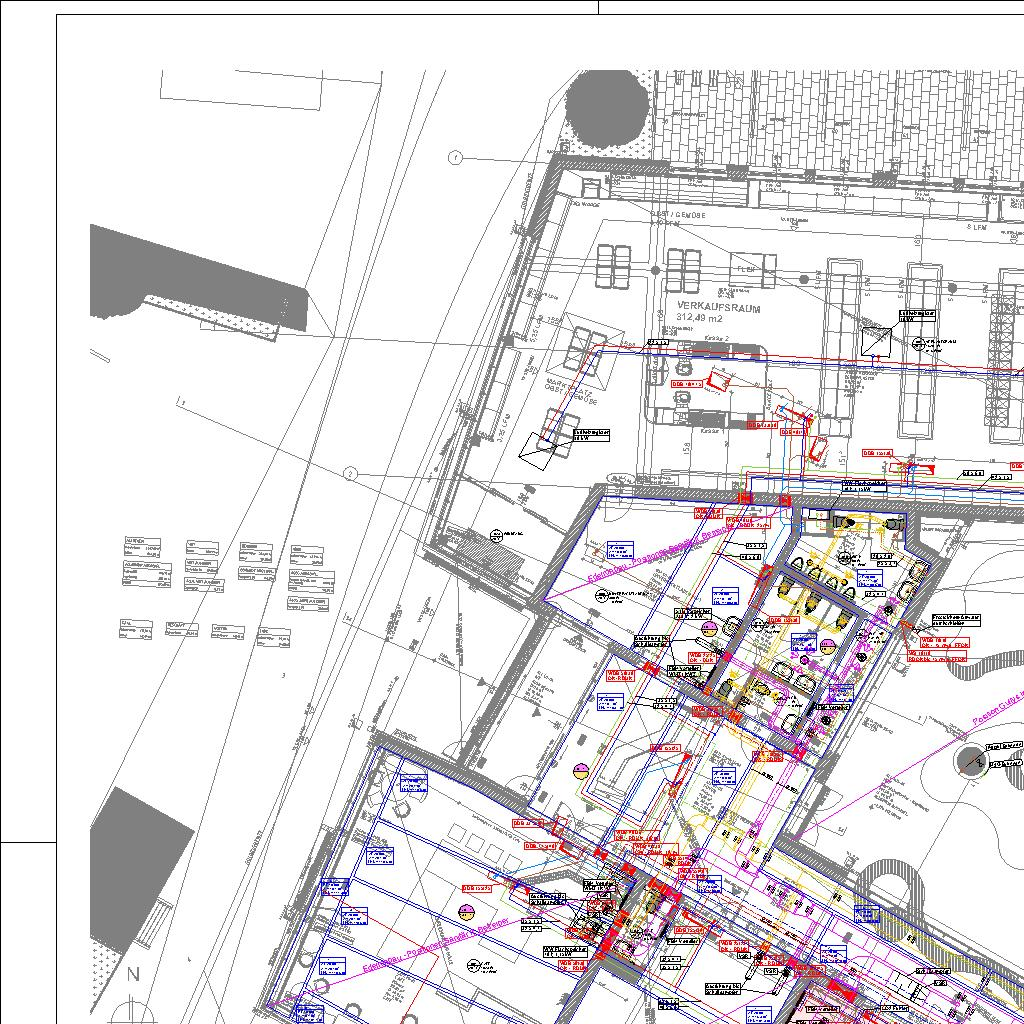Click the MARKTPLATZ OBST GEMÜSE text
The height and width of the screenshot is (1024, 1024).
point(572,391)
